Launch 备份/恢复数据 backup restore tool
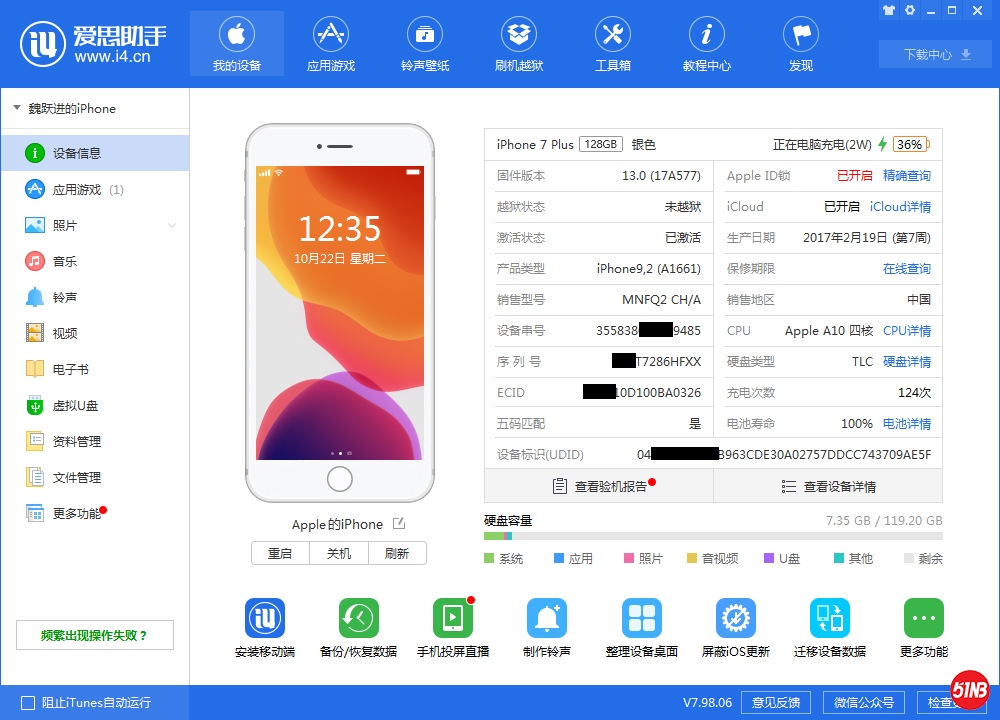 pos(358,619)
